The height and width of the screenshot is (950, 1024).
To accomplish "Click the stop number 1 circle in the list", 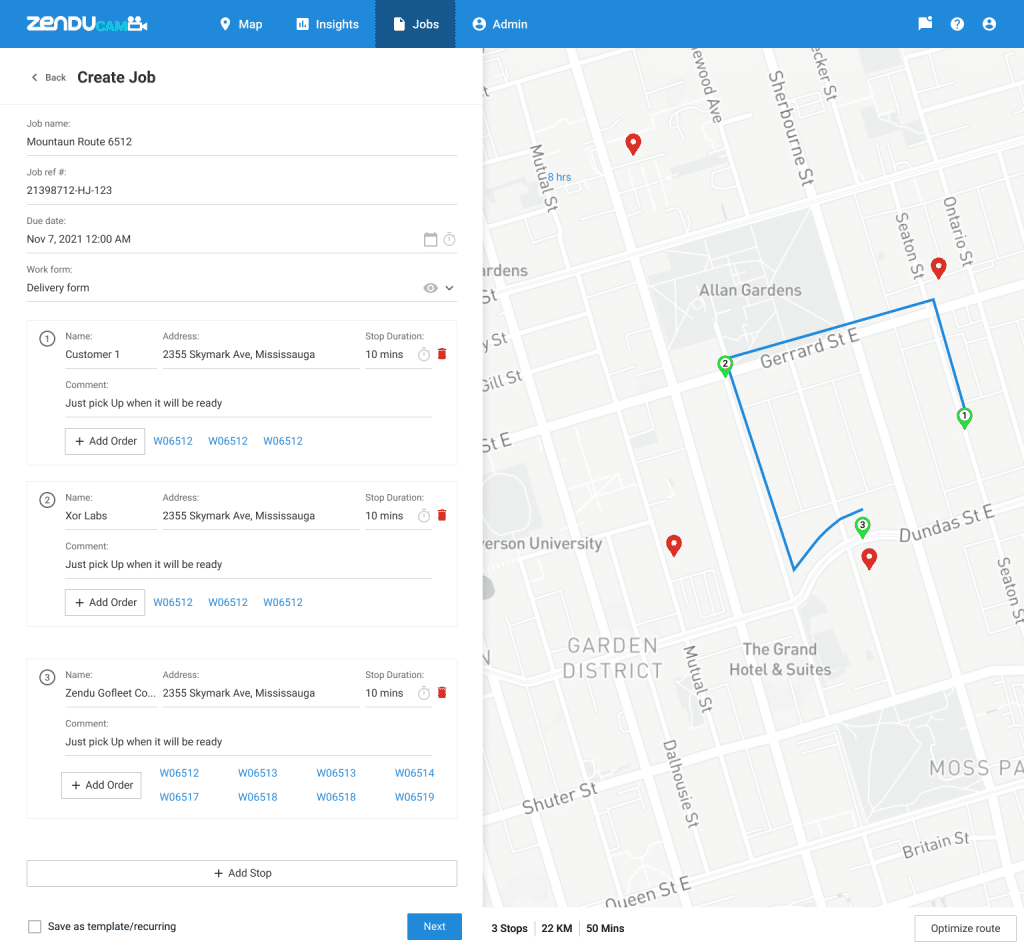I will click(x=47, y=340).
